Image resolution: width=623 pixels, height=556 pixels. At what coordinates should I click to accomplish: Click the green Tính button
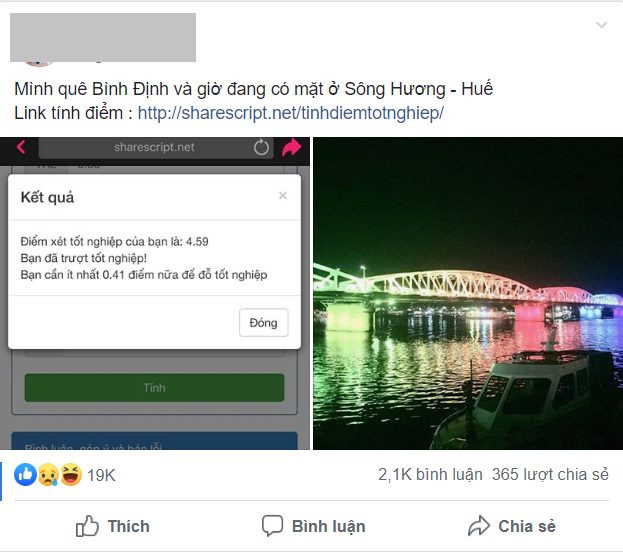tap(154, 387)
